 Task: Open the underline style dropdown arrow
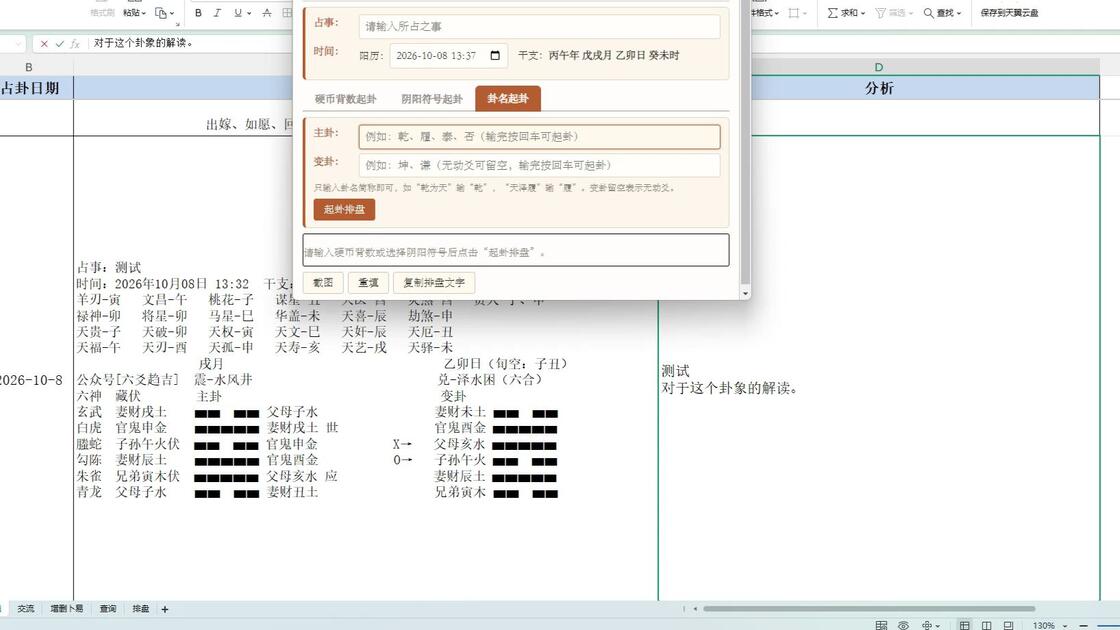pyautogui.click(x=249, y=14)
